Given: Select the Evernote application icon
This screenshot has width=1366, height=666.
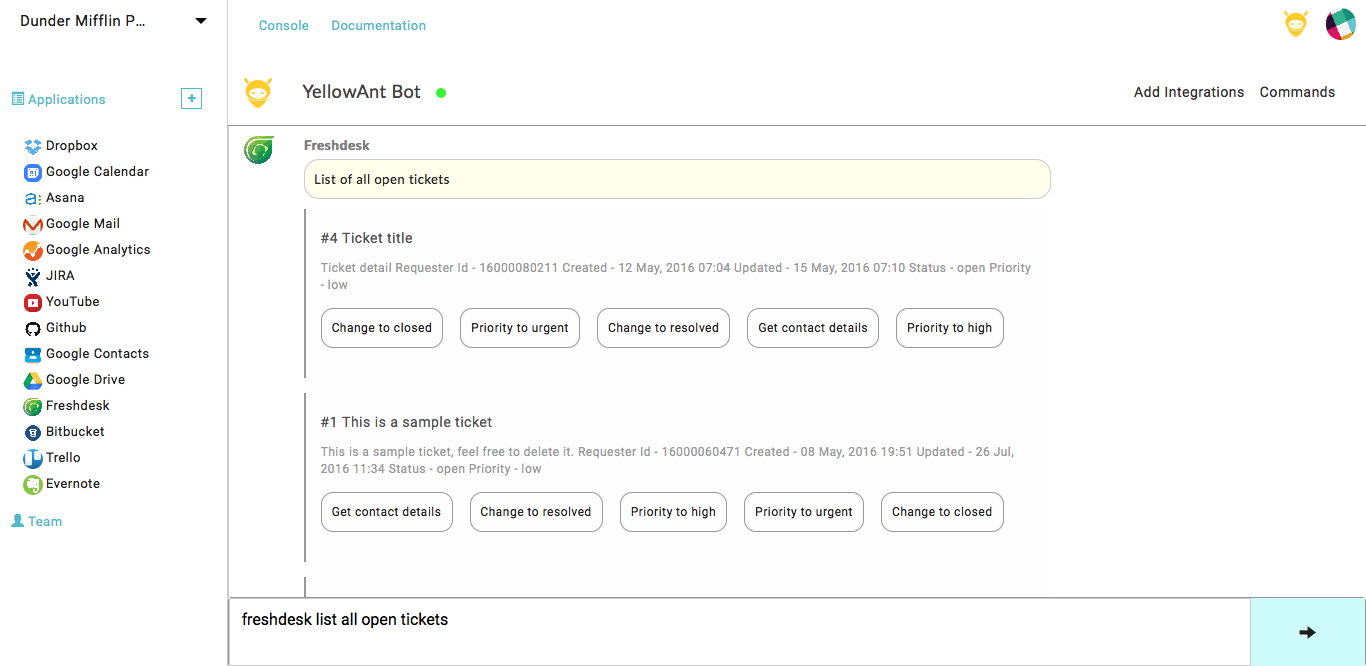Looking at the screenshot, I should point(31,483).
